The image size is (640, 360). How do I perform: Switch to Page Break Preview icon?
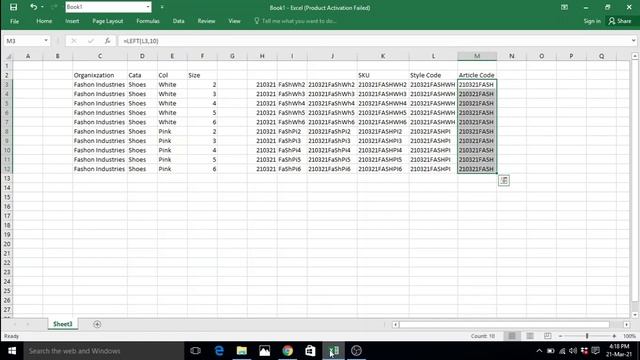tap(547, 336)
